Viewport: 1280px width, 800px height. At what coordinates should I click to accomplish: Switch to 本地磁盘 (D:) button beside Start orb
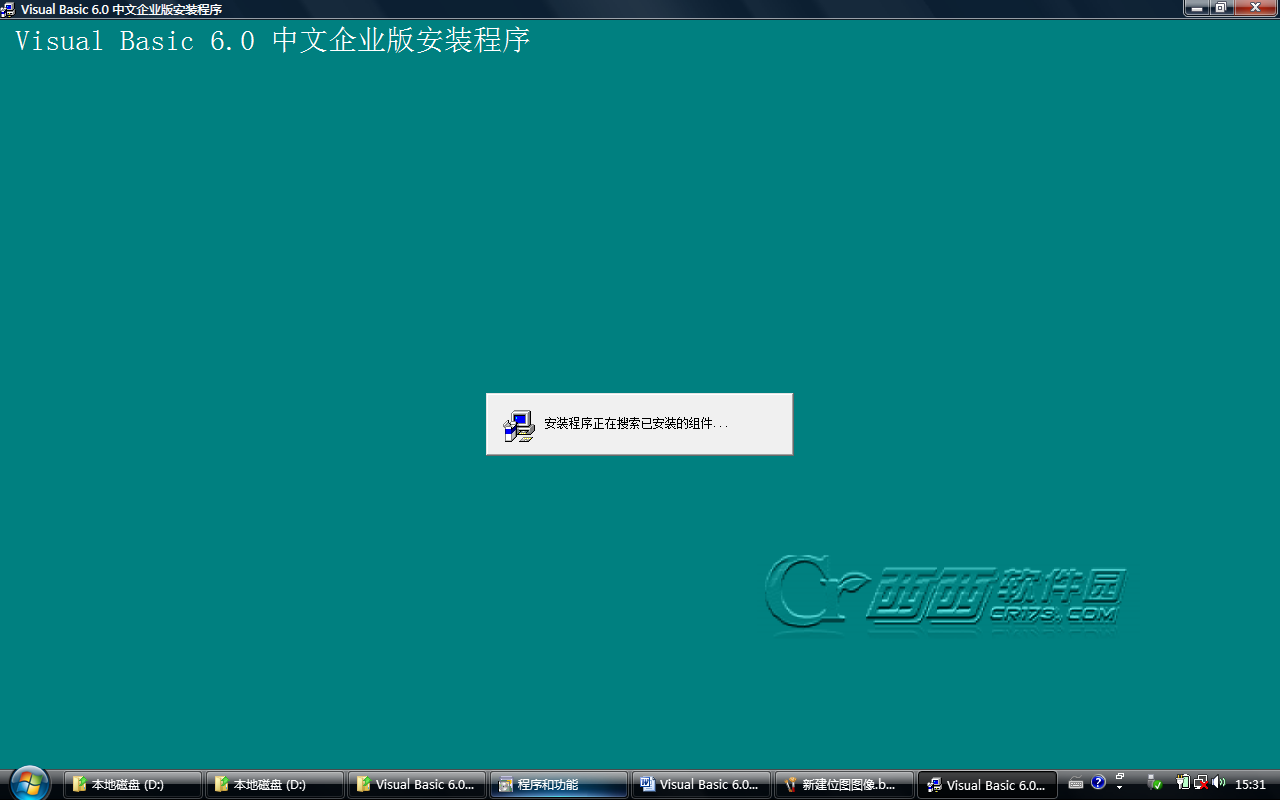[x=133, y=785]
